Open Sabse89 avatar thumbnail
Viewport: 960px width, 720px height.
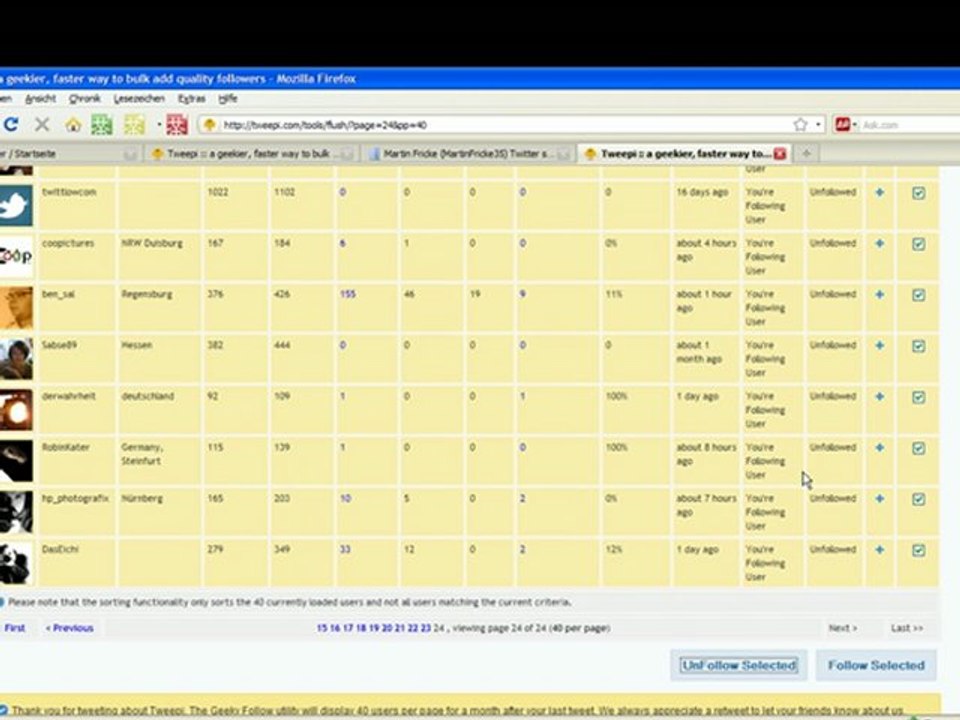(16, 359)
